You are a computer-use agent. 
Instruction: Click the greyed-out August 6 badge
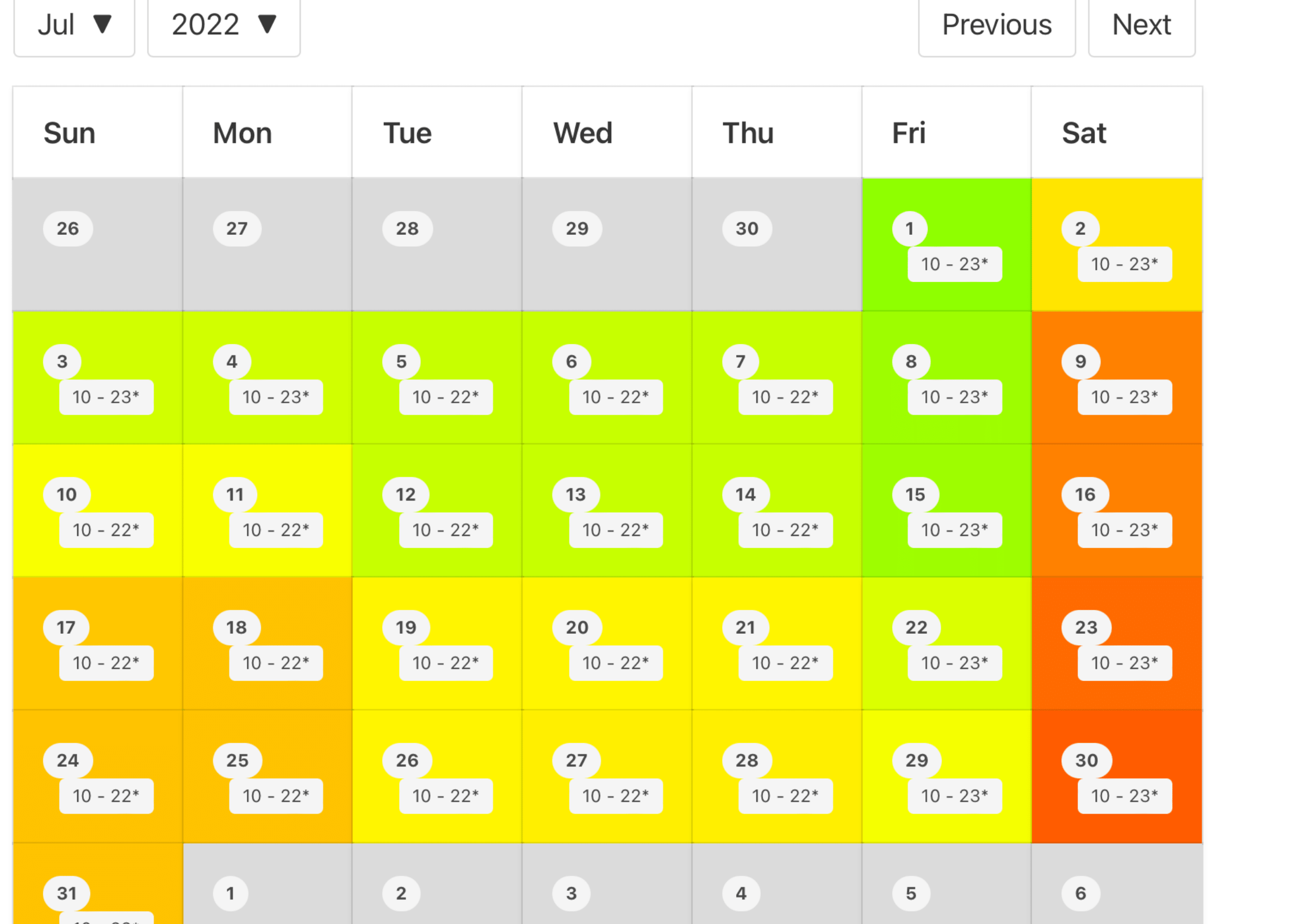pos(1080,893)
